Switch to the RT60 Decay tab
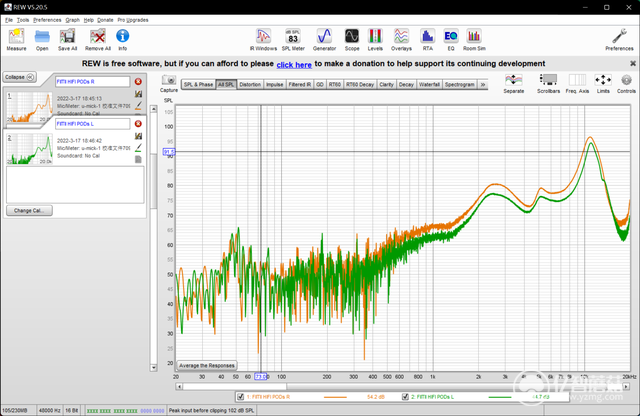 pos(360,85)
